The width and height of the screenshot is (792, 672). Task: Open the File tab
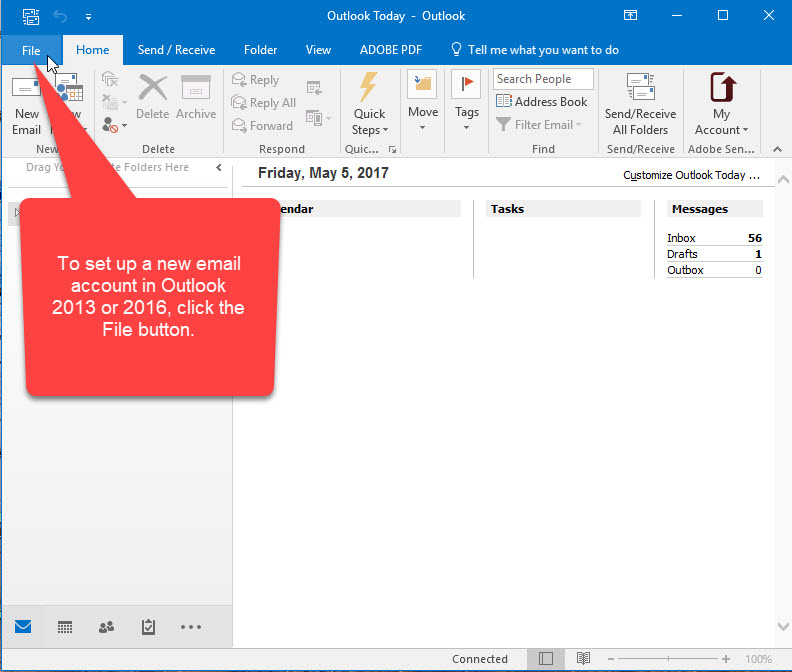[31, 51]
